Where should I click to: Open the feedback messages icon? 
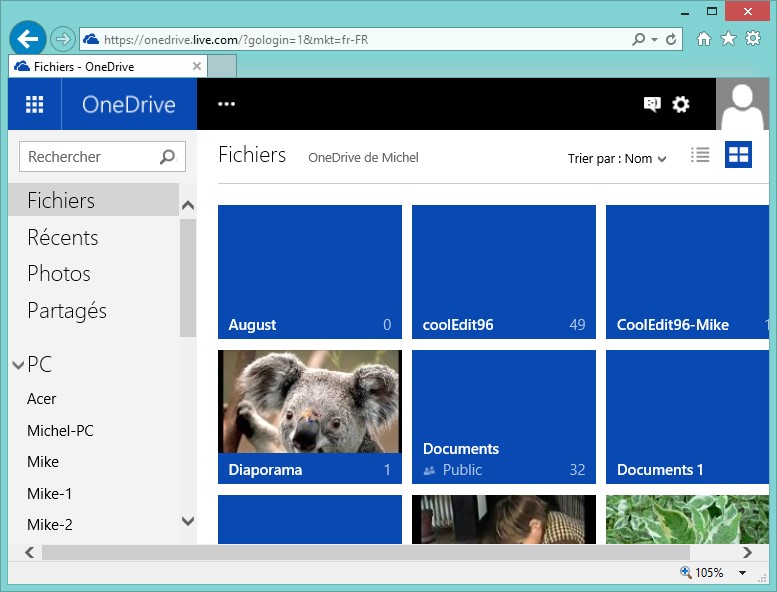coord(652,104)
